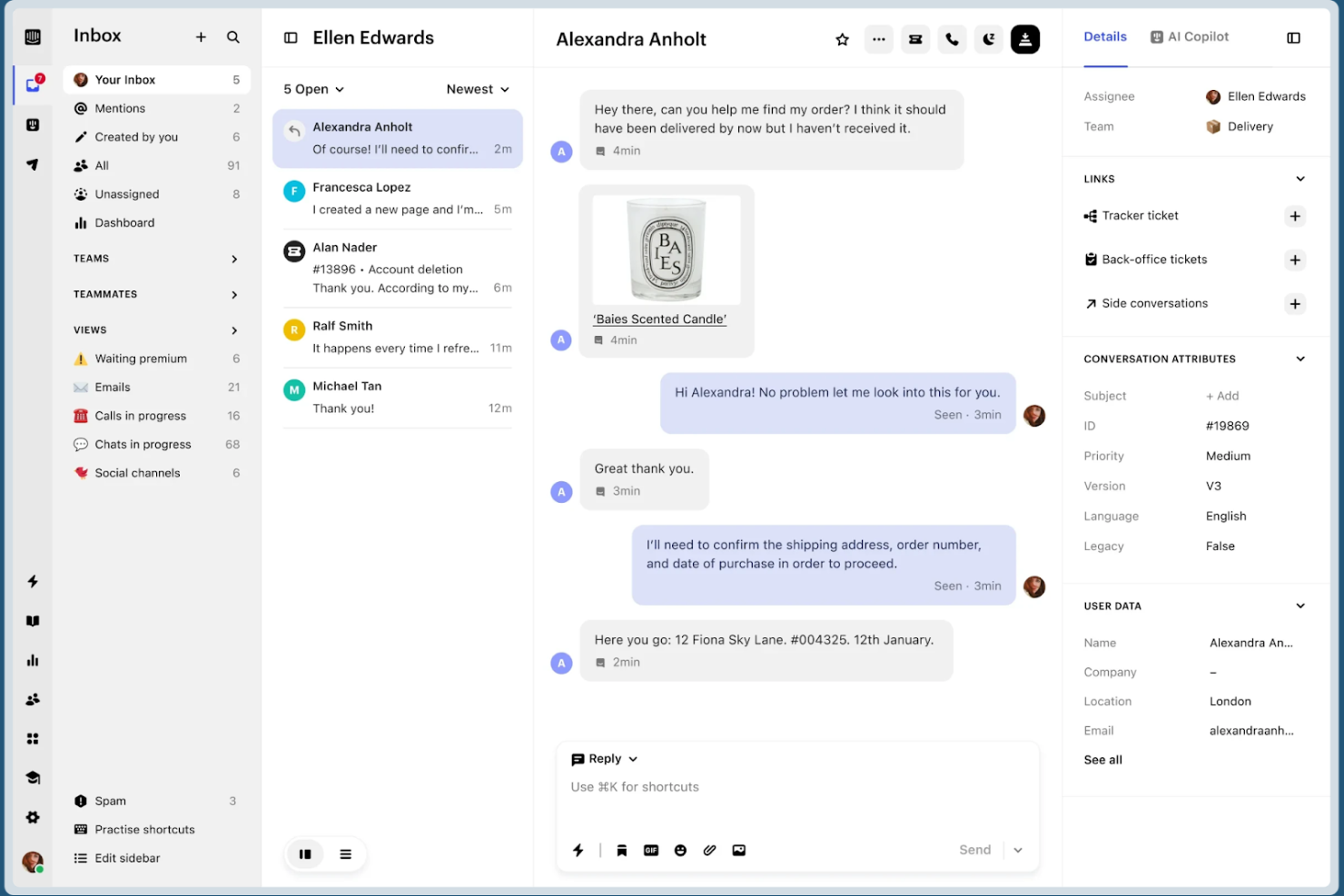Add a Tracker ticket
Screen dimensions: 1344x896
(x=1295, y=216)
